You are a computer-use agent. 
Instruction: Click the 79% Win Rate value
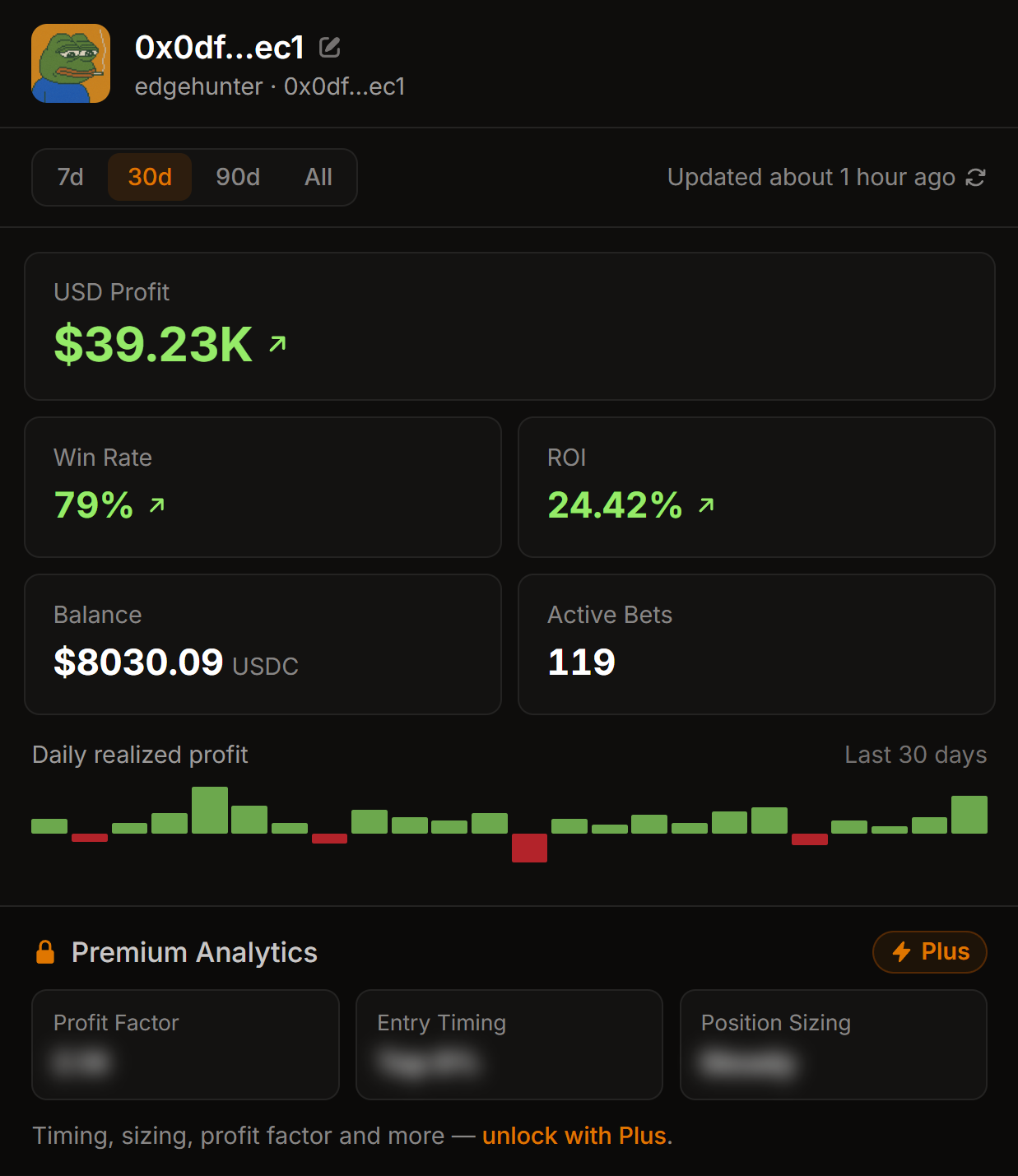pos(94,505)
